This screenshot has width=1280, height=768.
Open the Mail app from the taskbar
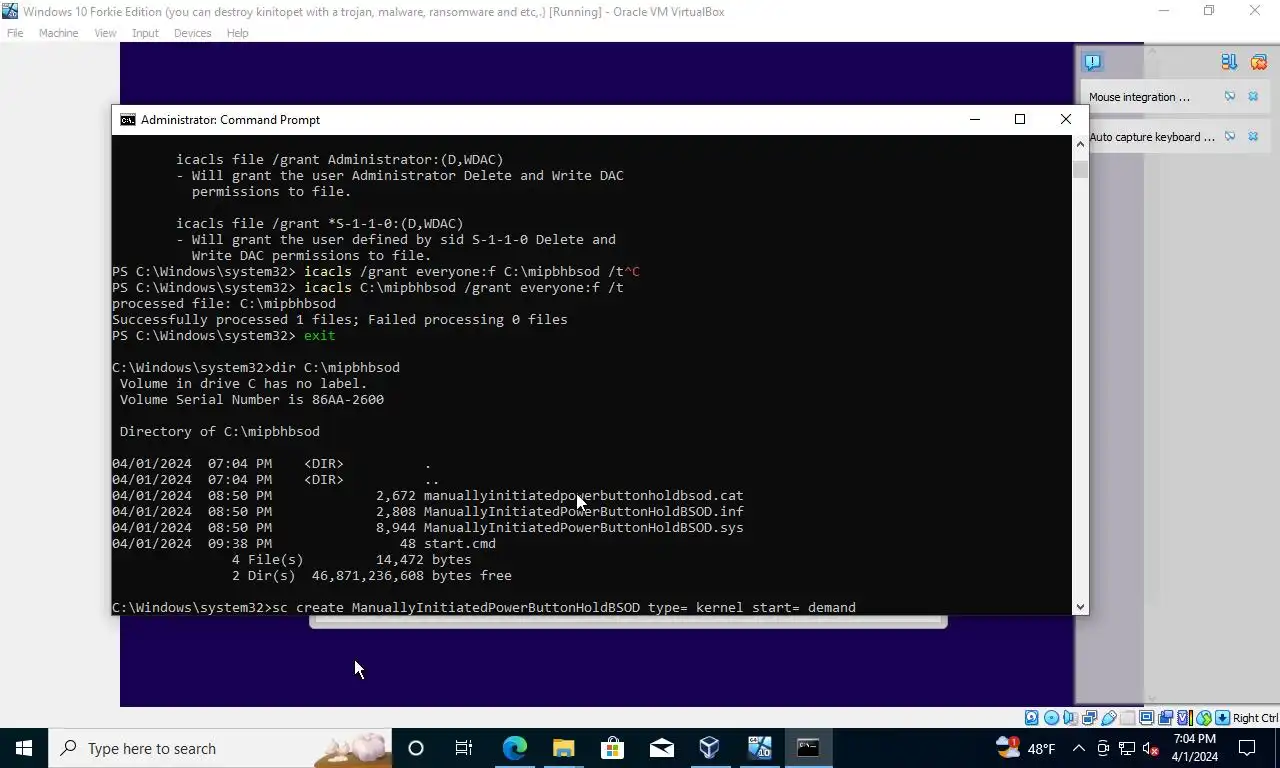pyautogui.click(x=661, y=748)
